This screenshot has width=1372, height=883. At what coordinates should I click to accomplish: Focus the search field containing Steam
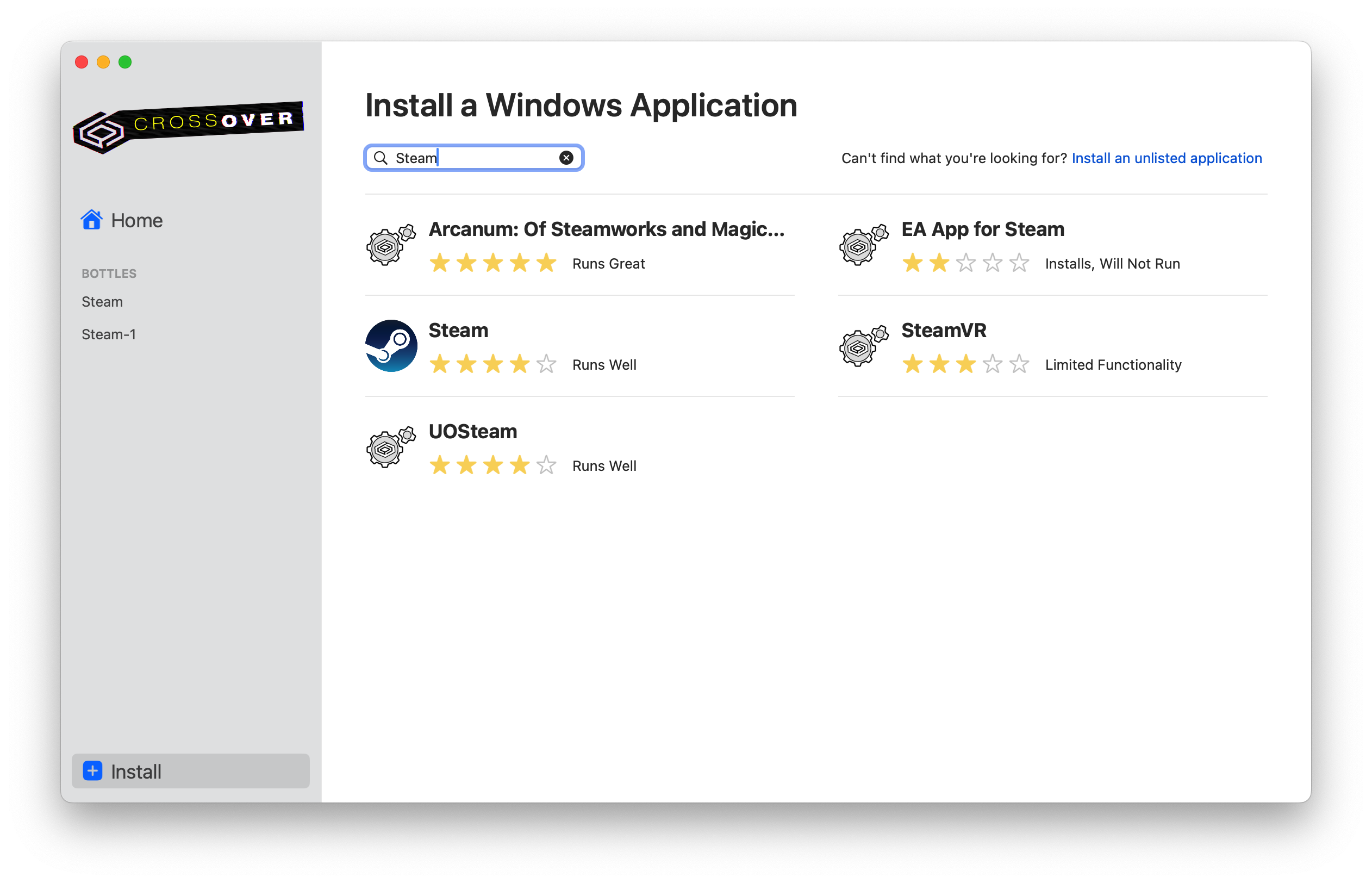(475, 158)
